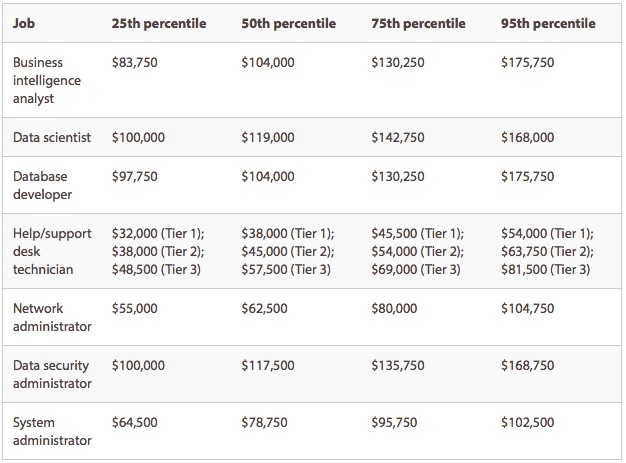Screen dimensions: 626x463
Task: Click the 25th percentile column header
Action: coord(159,23)
